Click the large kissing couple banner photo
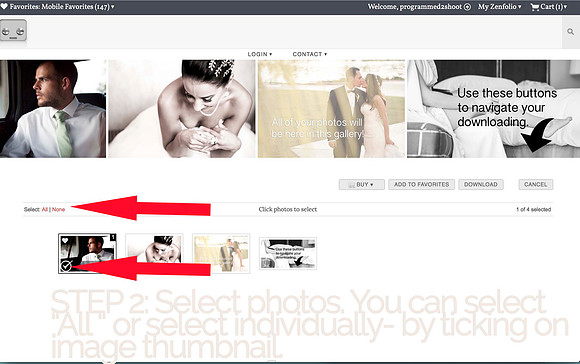This screenshot has width=580, height=364. [x=331, y=109]
